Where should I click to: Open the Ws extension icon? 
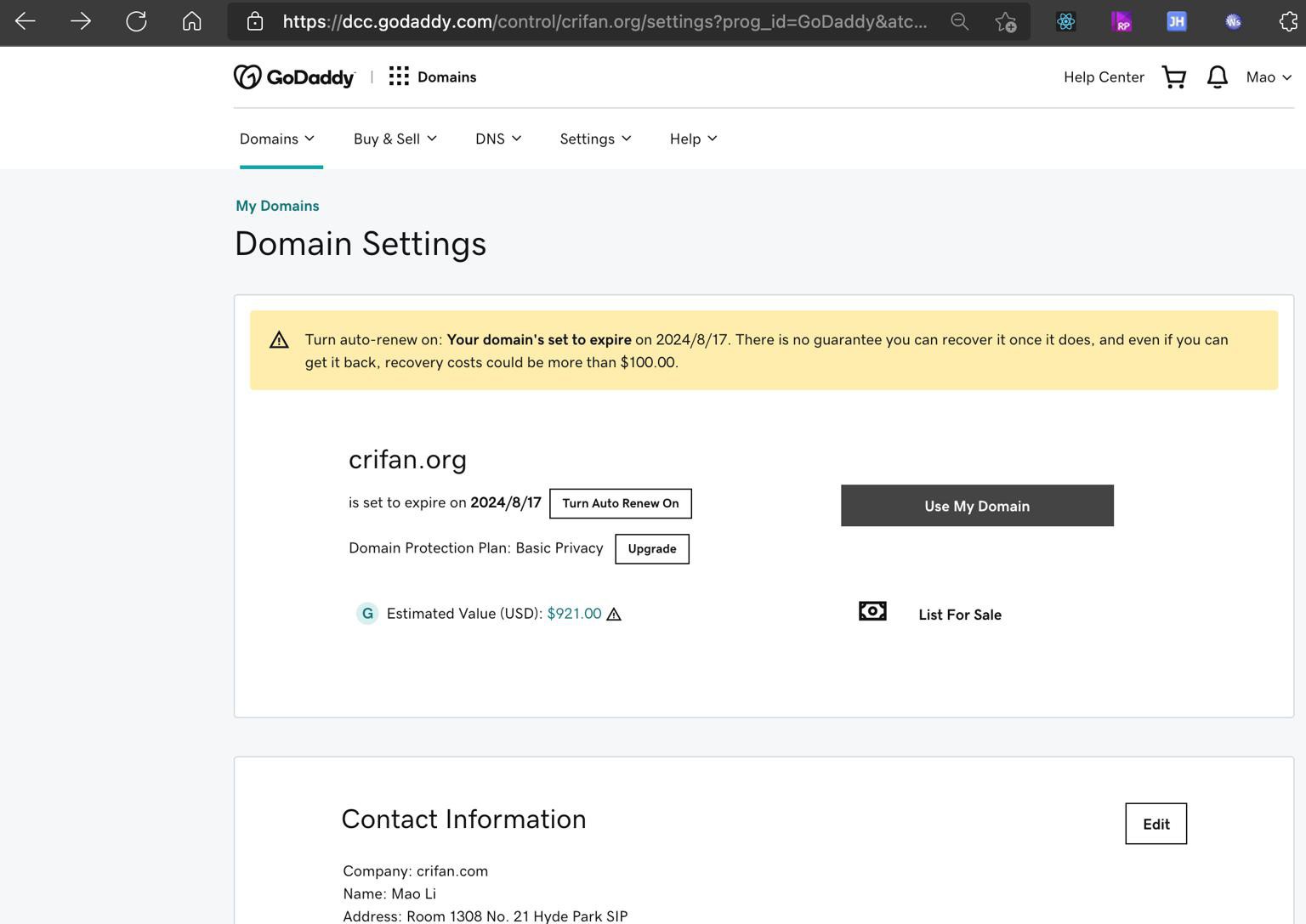[x=1233, y=21]
